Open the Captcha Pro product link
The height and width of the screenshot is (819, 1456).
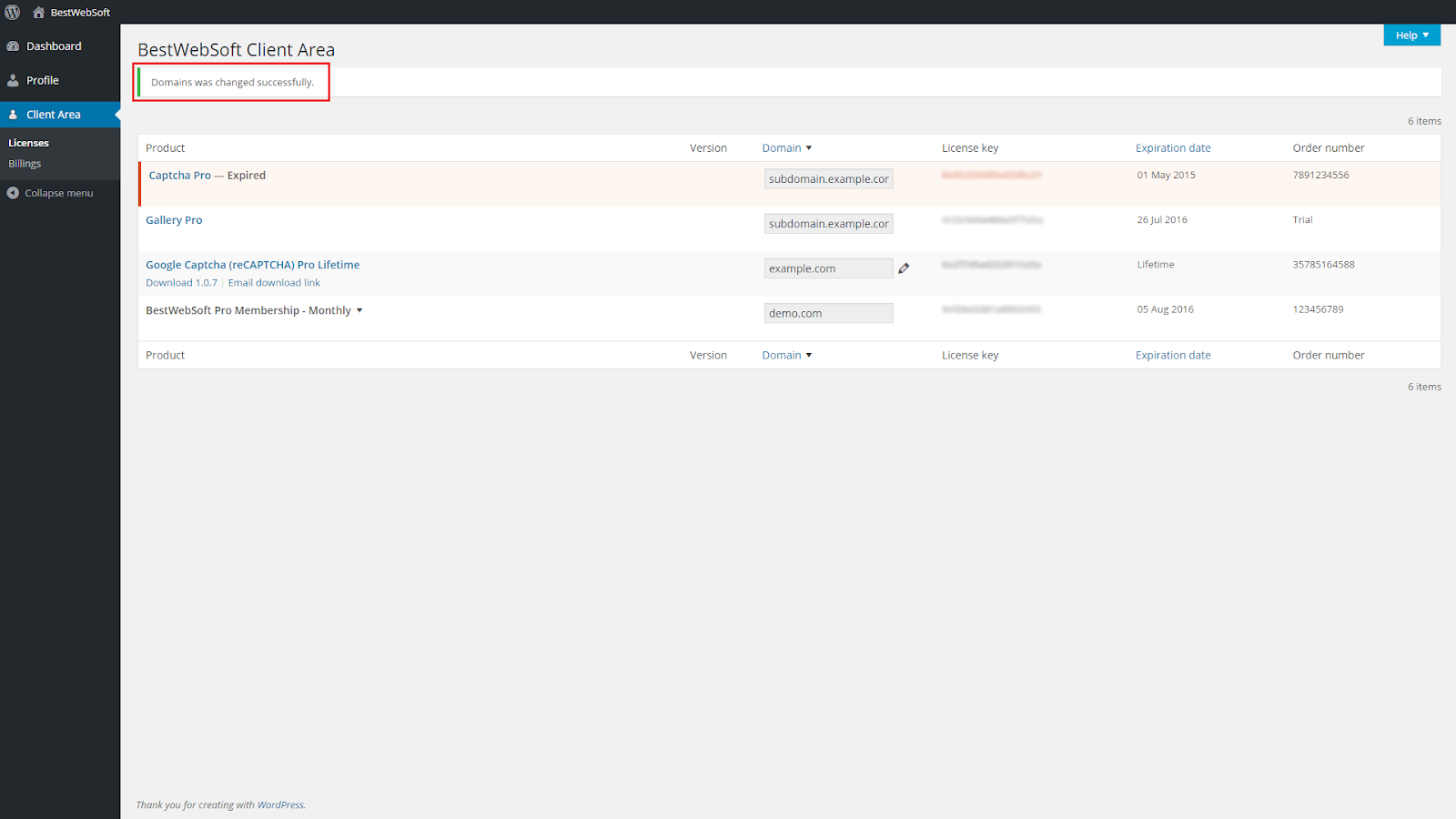180,176
